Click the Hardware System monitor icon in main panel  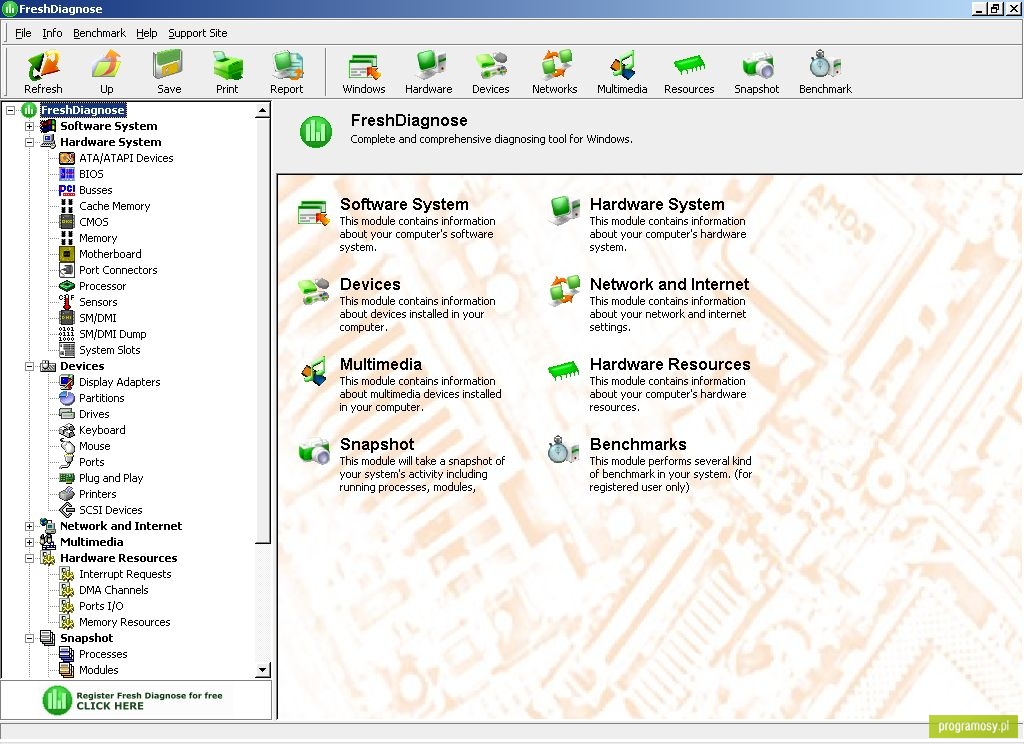click(564, 211)
